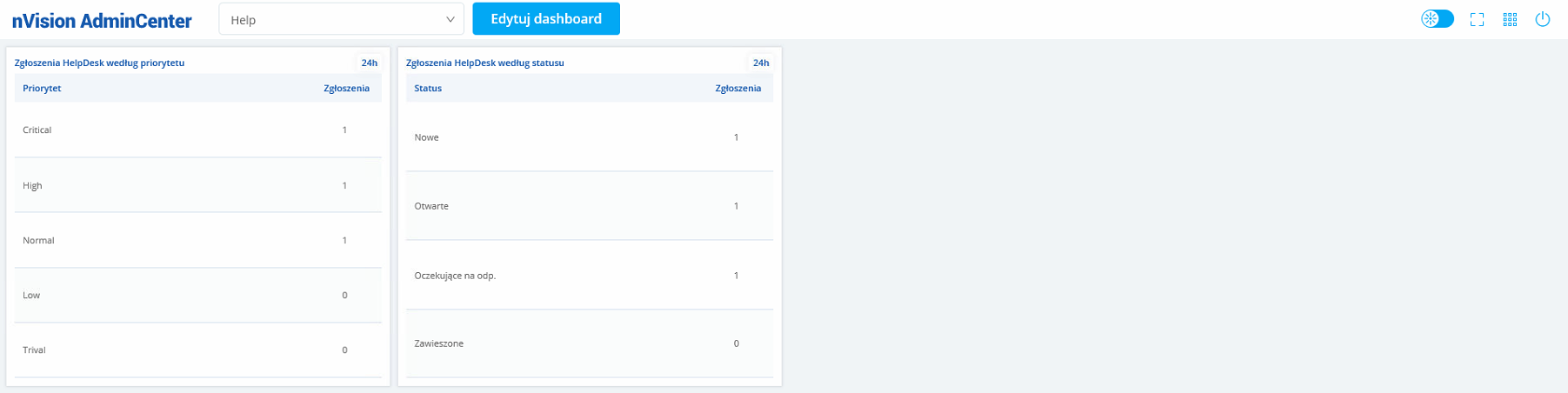Image resolution: width=1568 pixels, height=393 pixels.
Task: Select the Oczekujące na odp. row
Action: pos(589,275)
